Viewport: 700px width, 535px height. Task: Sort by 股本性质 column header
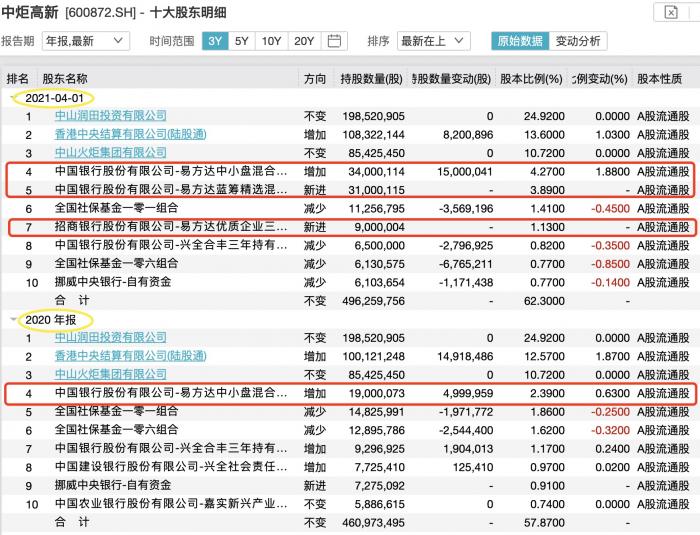pyautogui.click(x=659, y=79)
